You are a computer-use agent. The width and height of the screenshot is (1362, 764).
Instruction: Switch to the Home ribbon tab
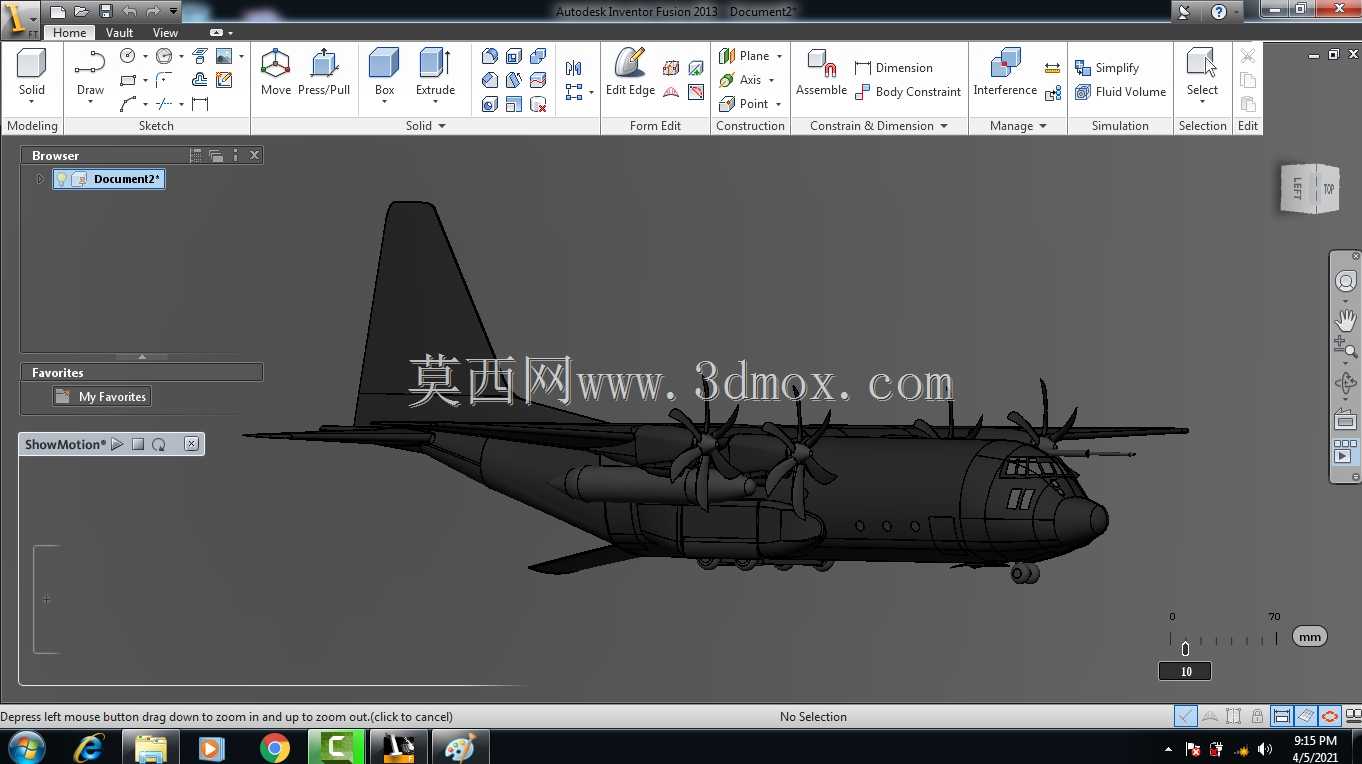(x=69, y=33)
